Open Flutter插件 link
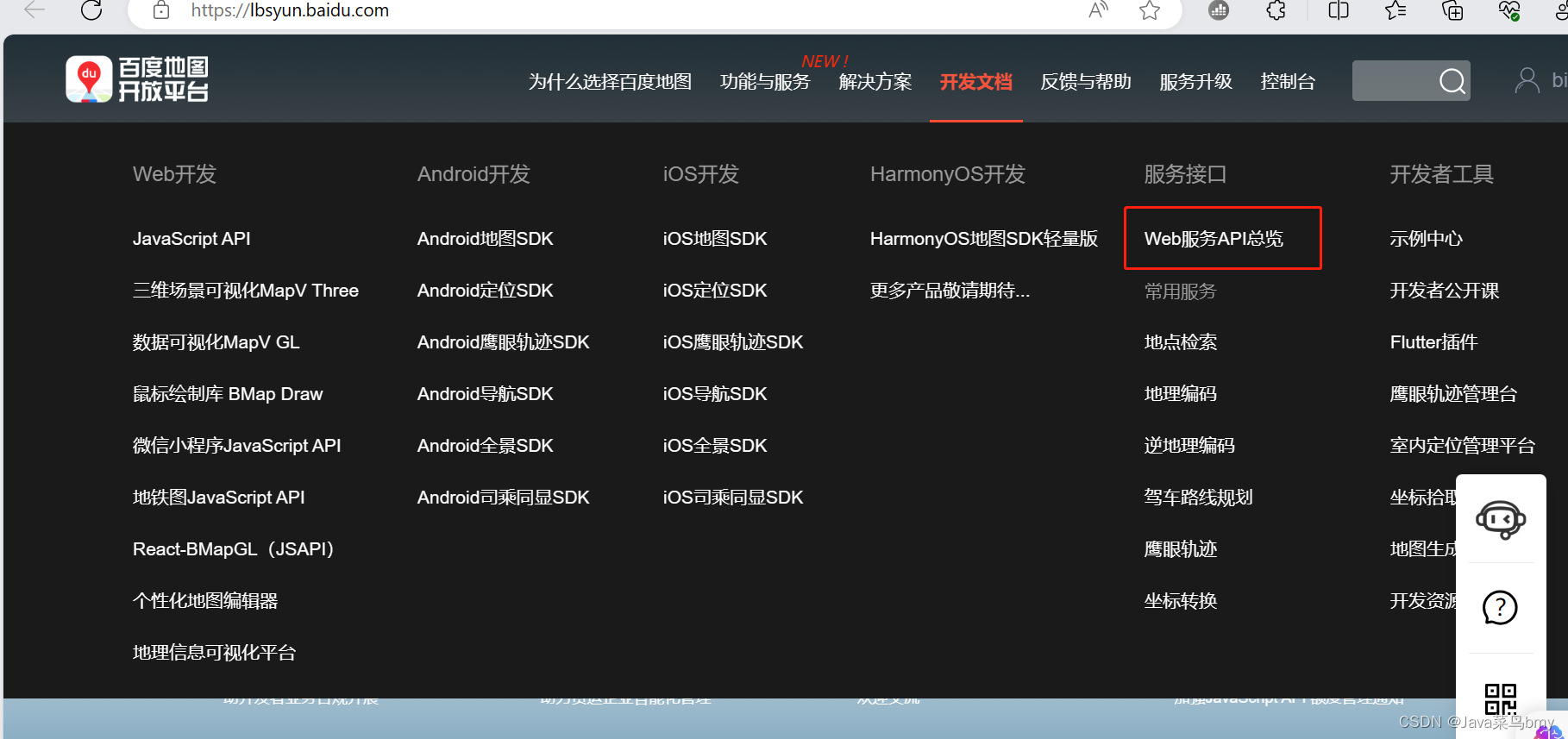The width and height of the screenshot is (1568, 739). 1434,342
